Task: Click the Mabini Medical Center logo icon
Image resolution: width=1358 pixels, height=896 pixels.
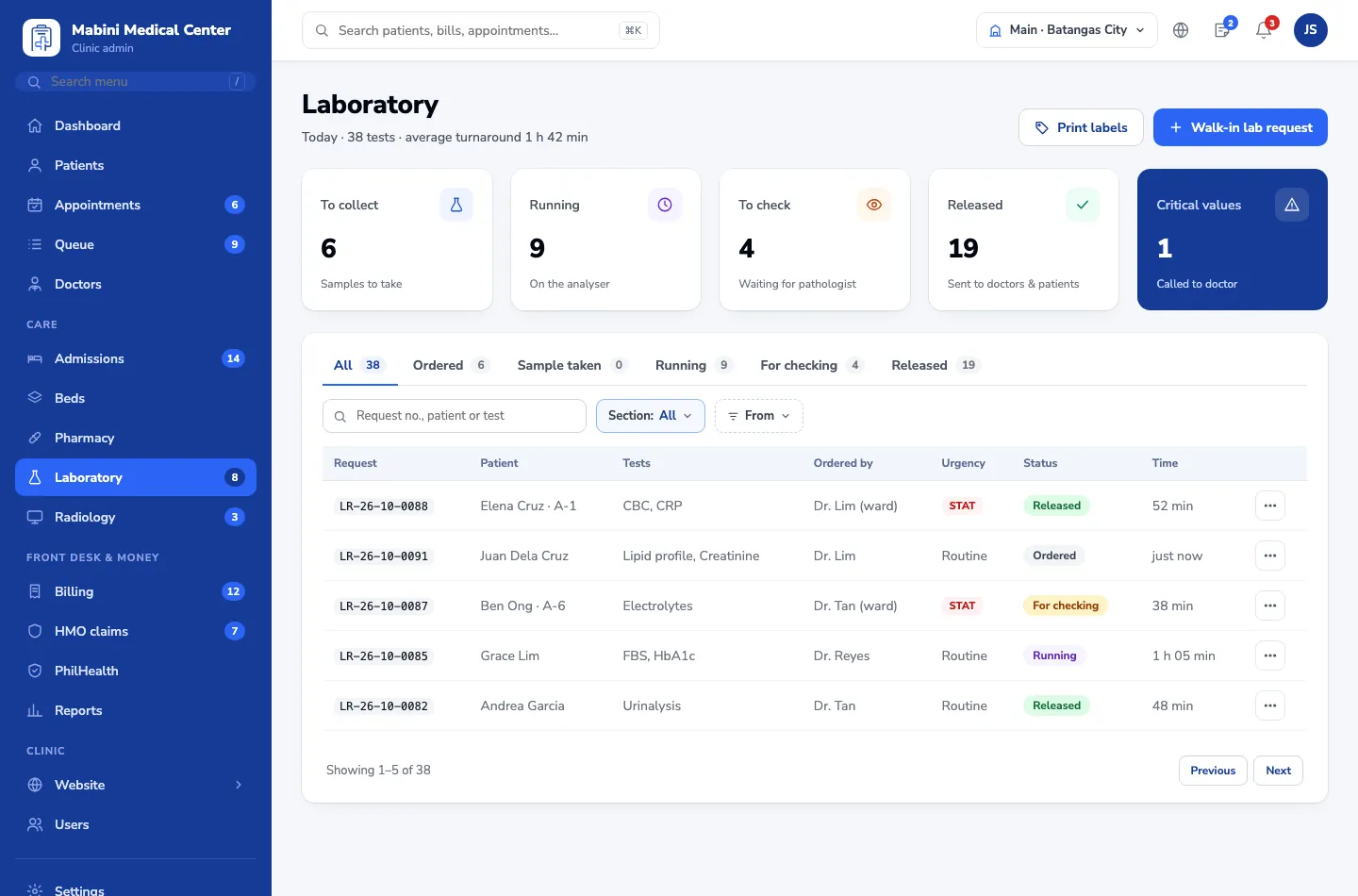Action: coord(41,38)
